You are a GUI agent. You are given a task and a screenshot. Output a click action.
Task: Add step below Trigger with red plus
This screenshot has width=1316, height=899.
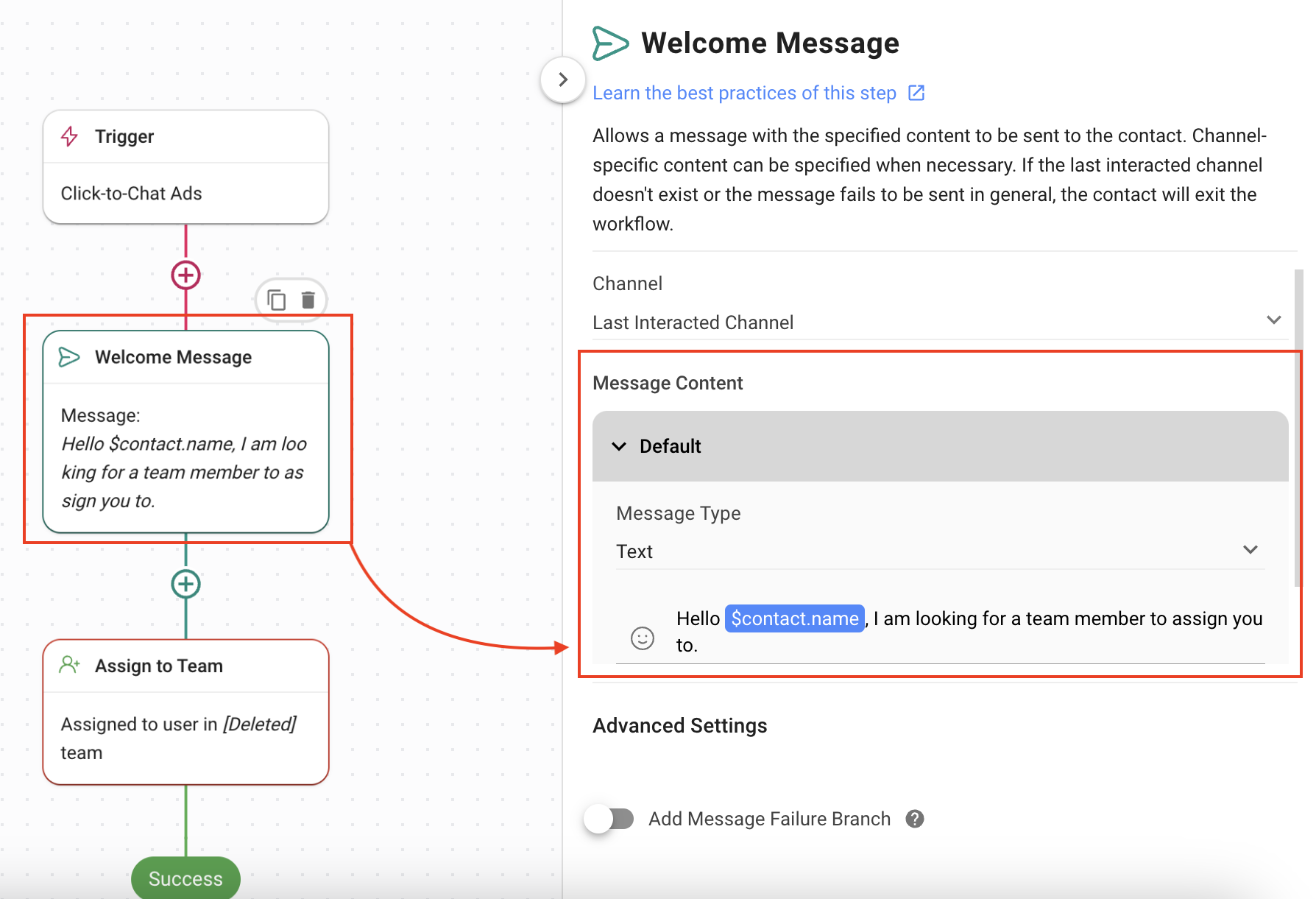(x=185, y=275)
